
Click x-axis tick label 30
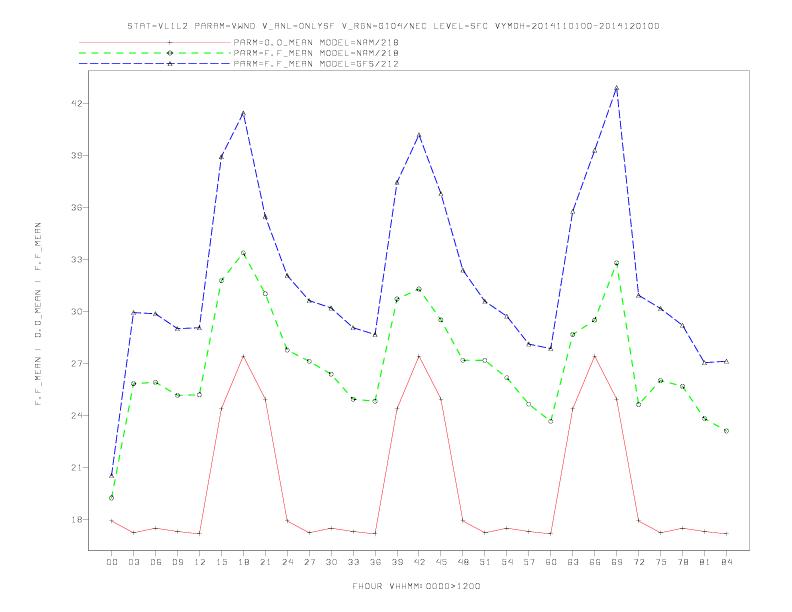point(331,562)
